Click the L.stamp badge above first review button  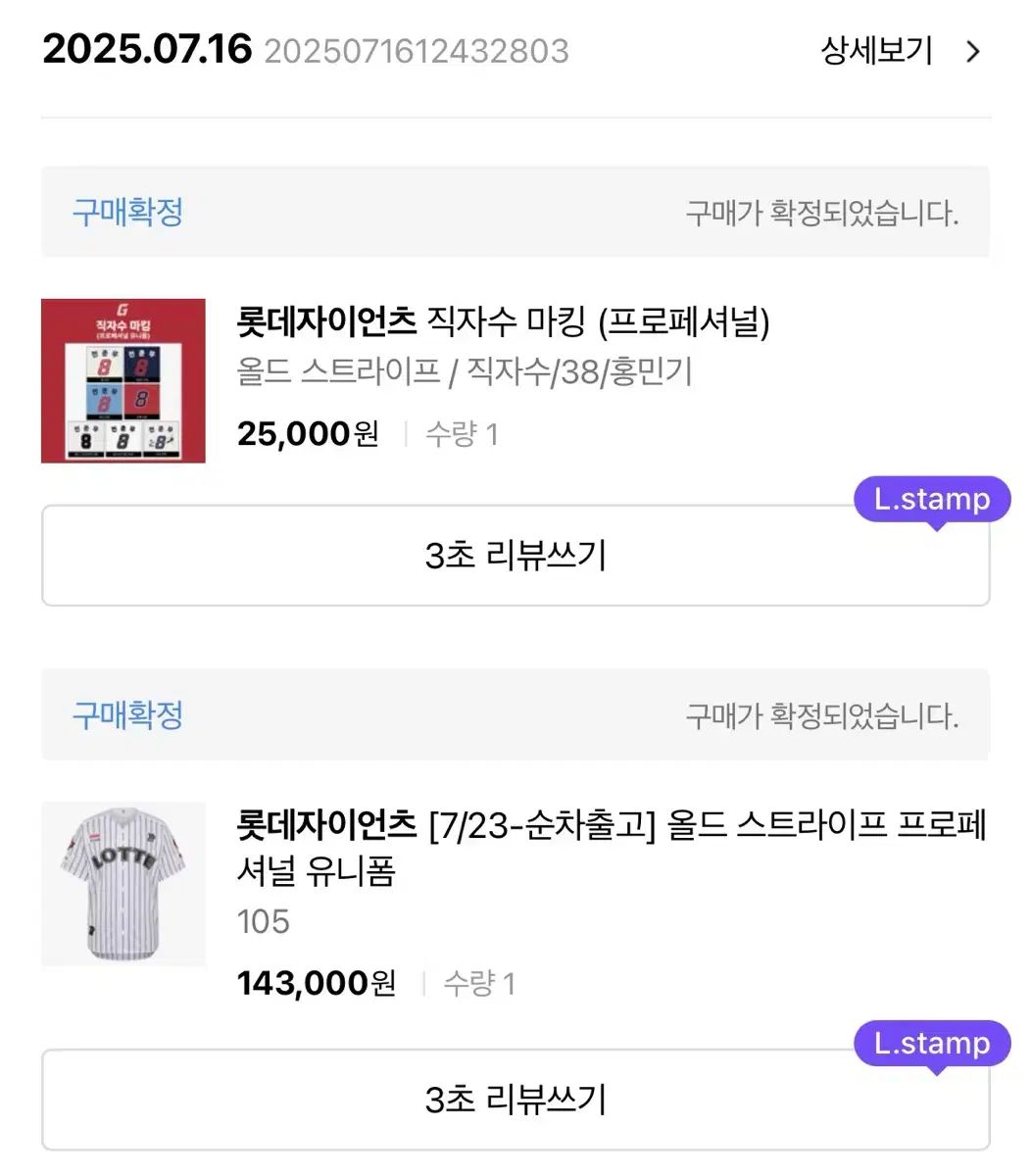(x=931, y=500)
